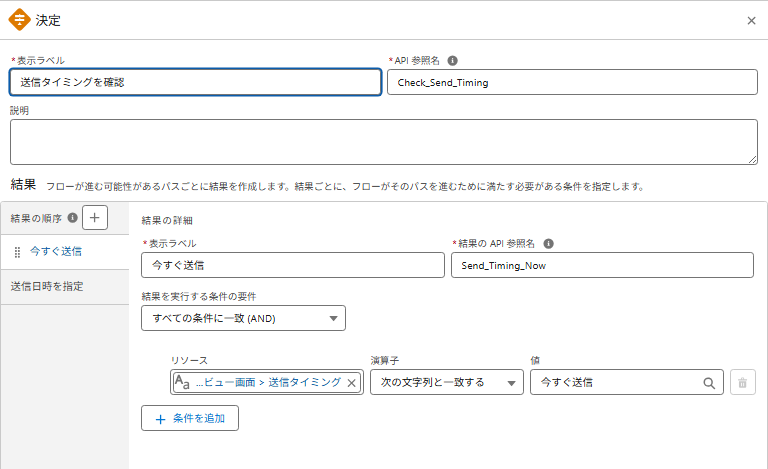
Task: Click the 条件を追加 button
Action: 190,418
